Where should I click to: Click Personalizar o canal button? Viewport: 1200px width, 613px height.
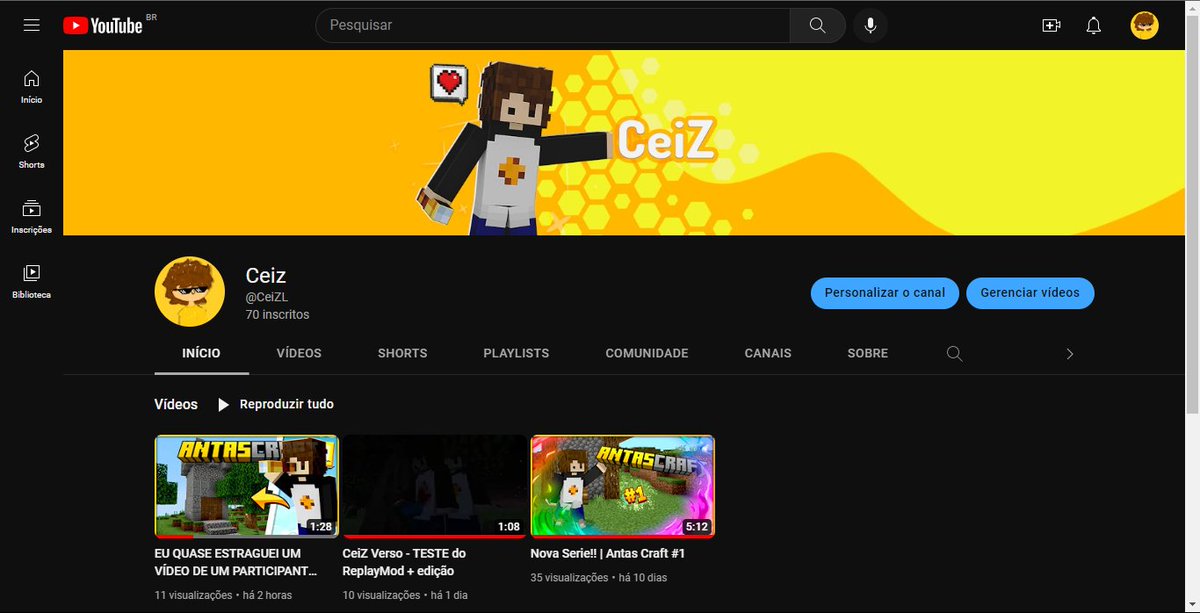(885, 293)
